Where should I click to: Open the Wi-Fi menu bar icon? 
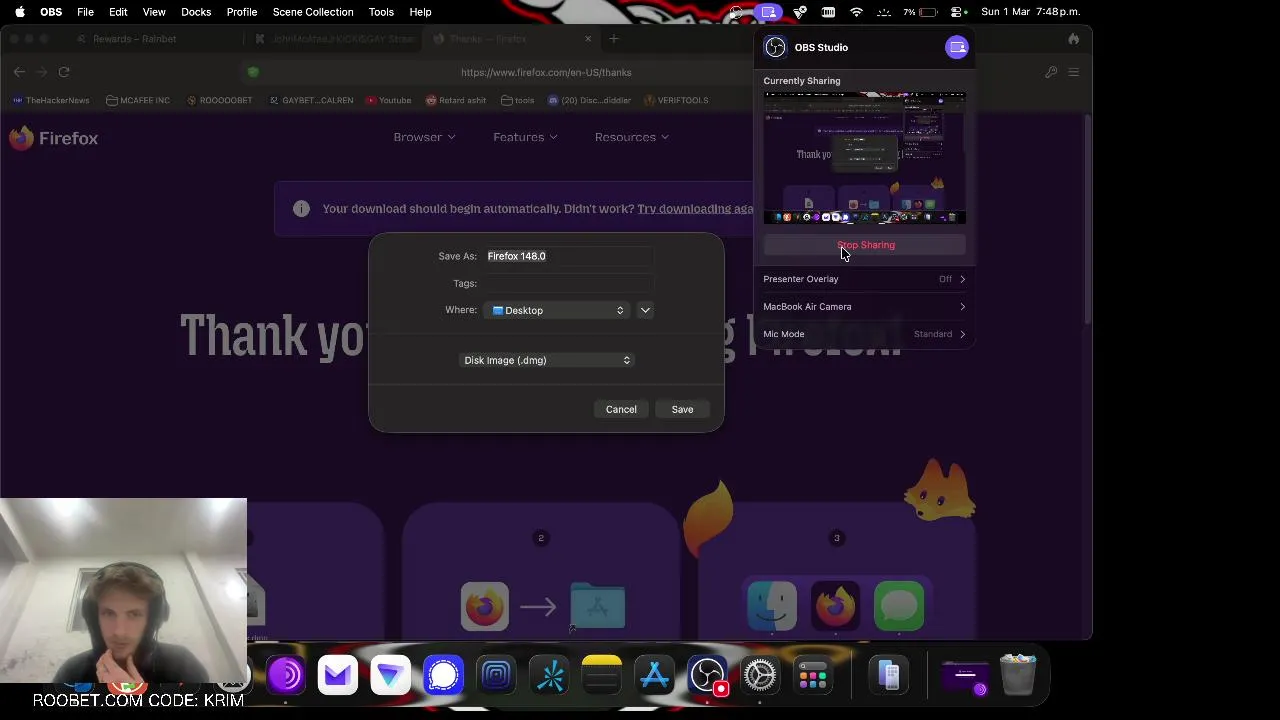pyautogui.click(x=856, y=12)
